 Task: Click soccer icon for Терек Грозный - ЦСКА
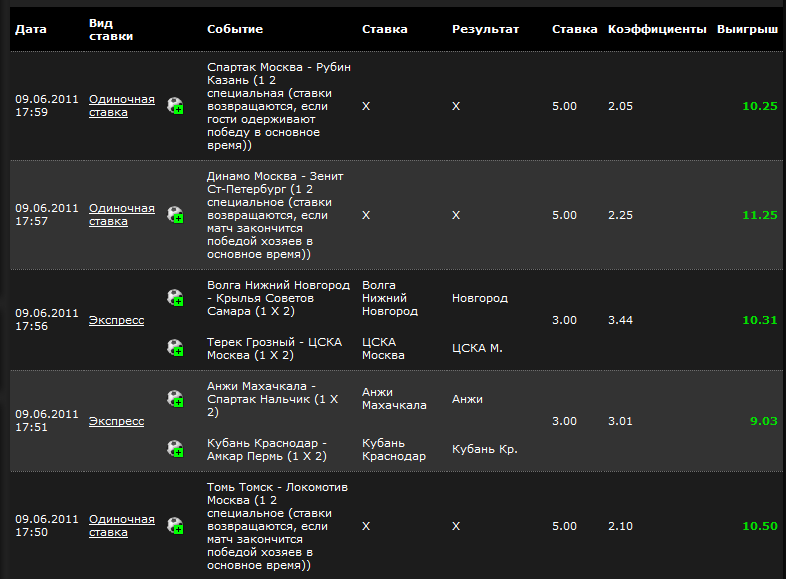click(175, 348)
